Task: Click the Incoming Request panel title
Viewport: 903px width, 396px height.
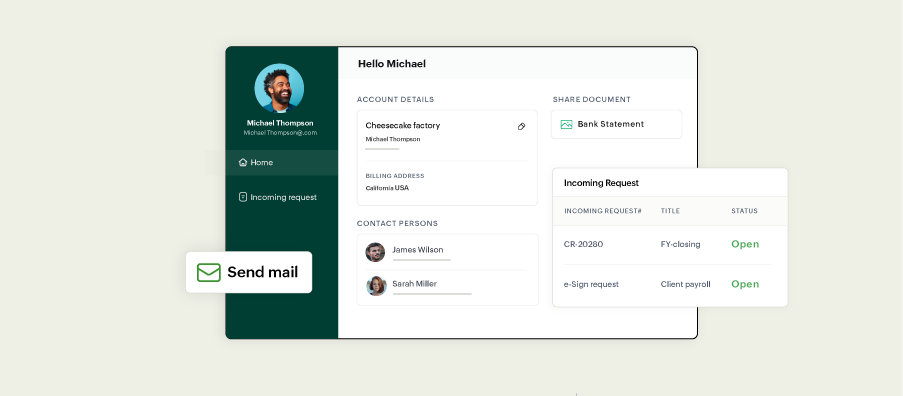Action: [x=601, y=183]
